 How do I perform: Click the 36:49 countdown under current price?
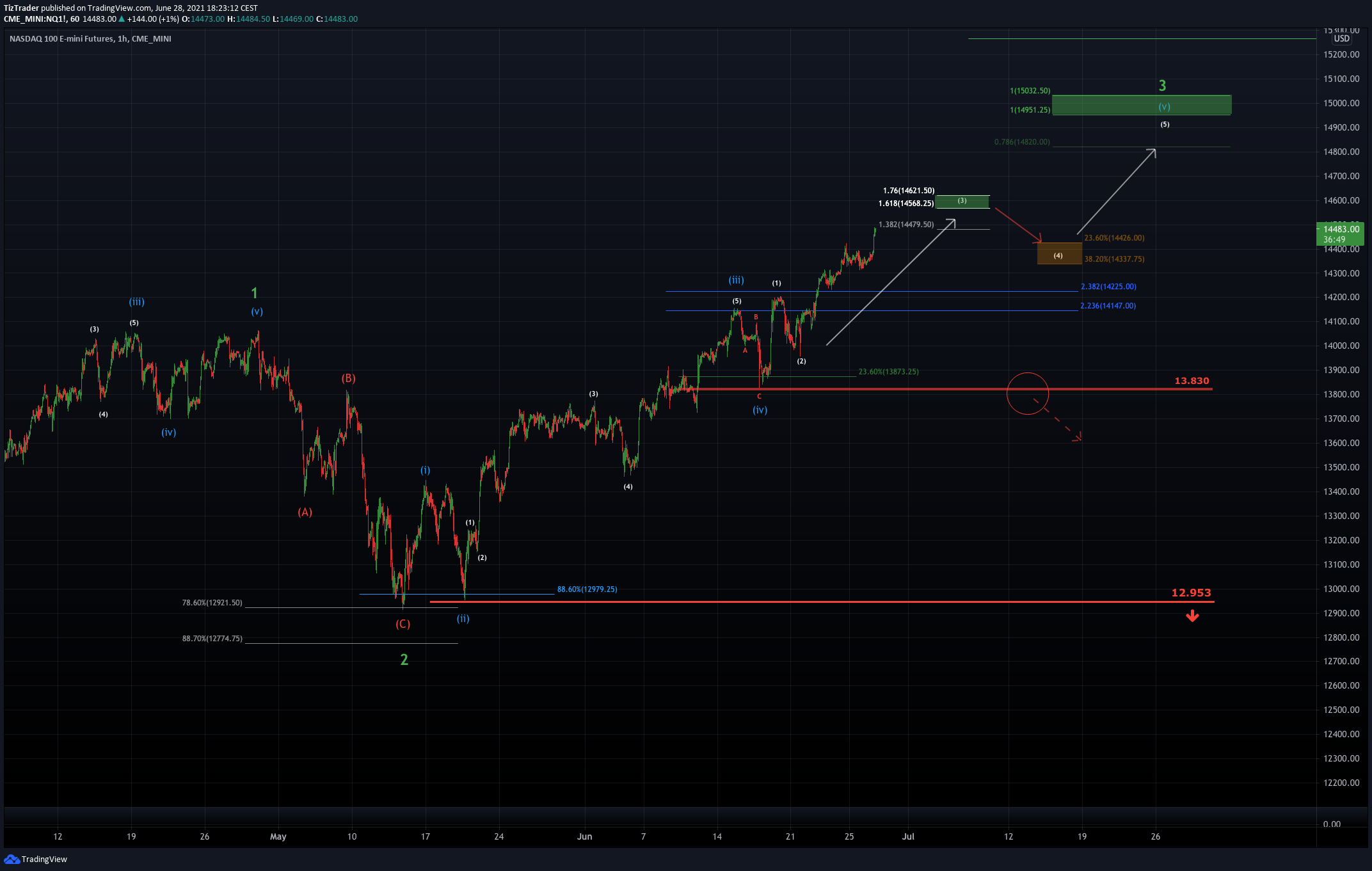pos(1334,240)
